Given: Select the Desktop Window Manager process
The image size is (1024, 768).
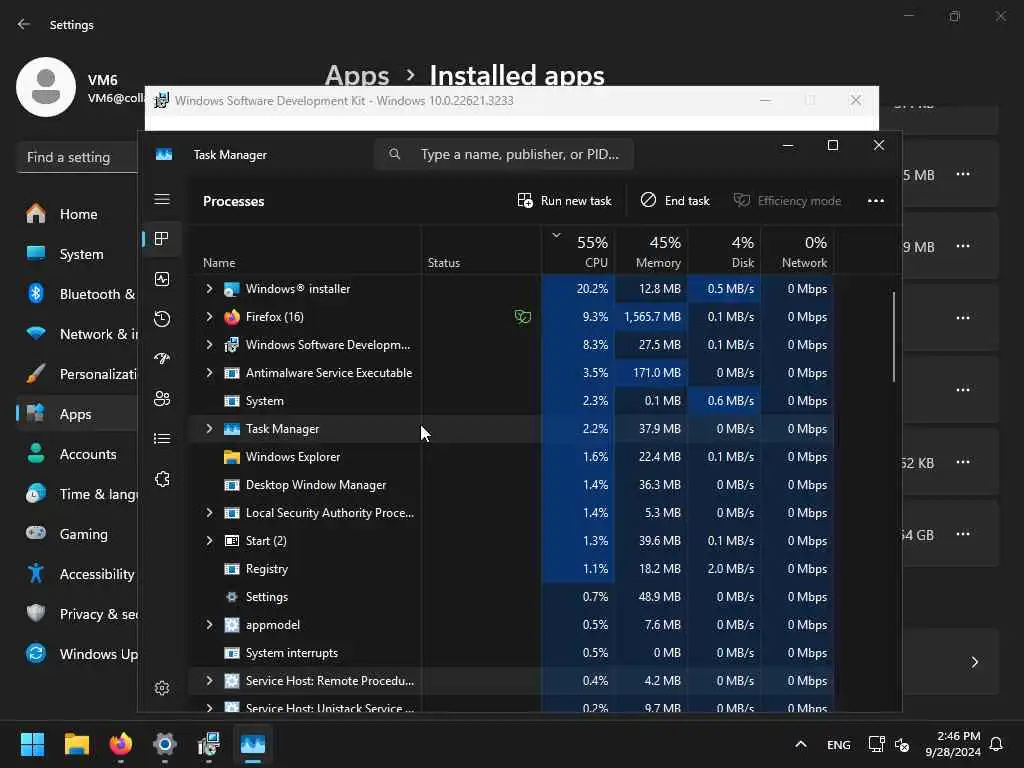Looking at the screenshot, I should pyautogui.click(x=511, y=485).
